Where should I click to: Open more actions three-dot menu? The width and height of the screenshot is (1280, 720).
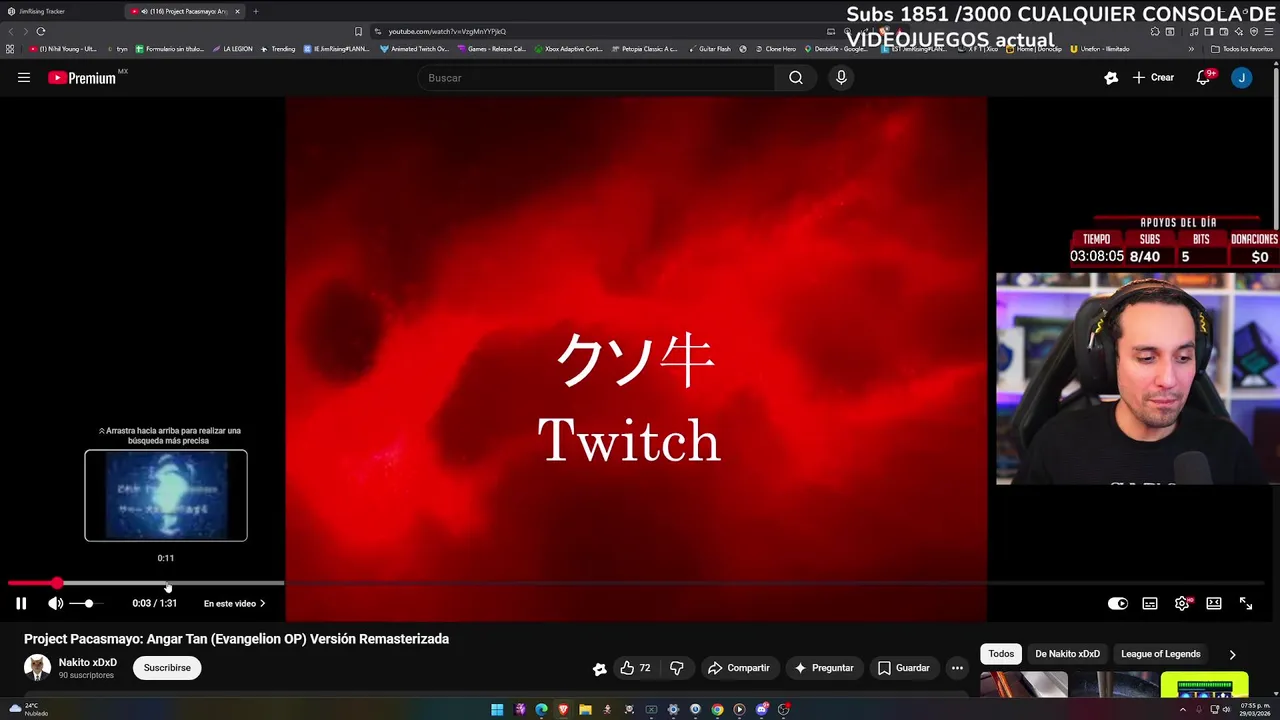957,668
